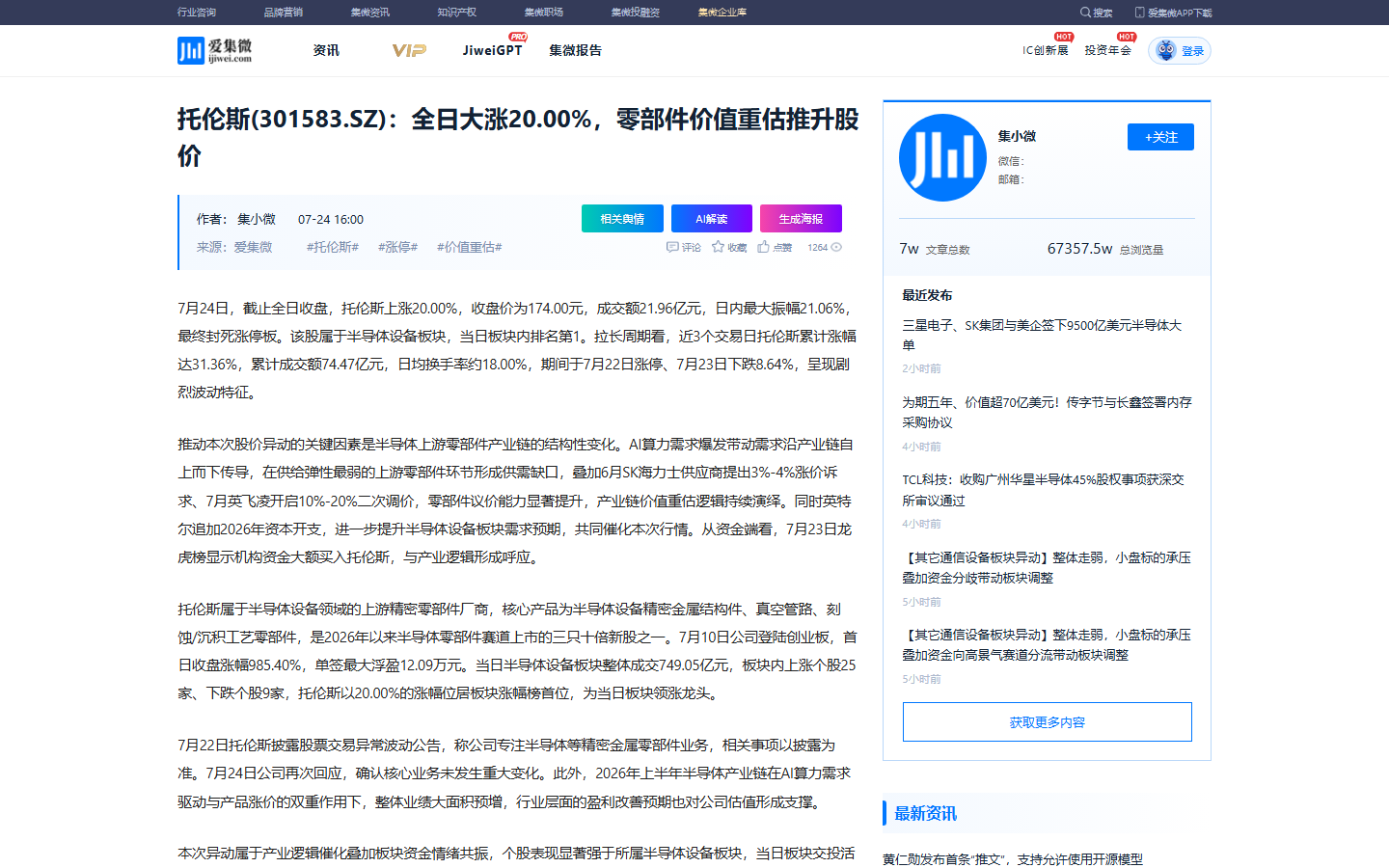Open 集微职场 in top bar
This screenshot has width=1389, height=868.
click(x=544, y=13)
